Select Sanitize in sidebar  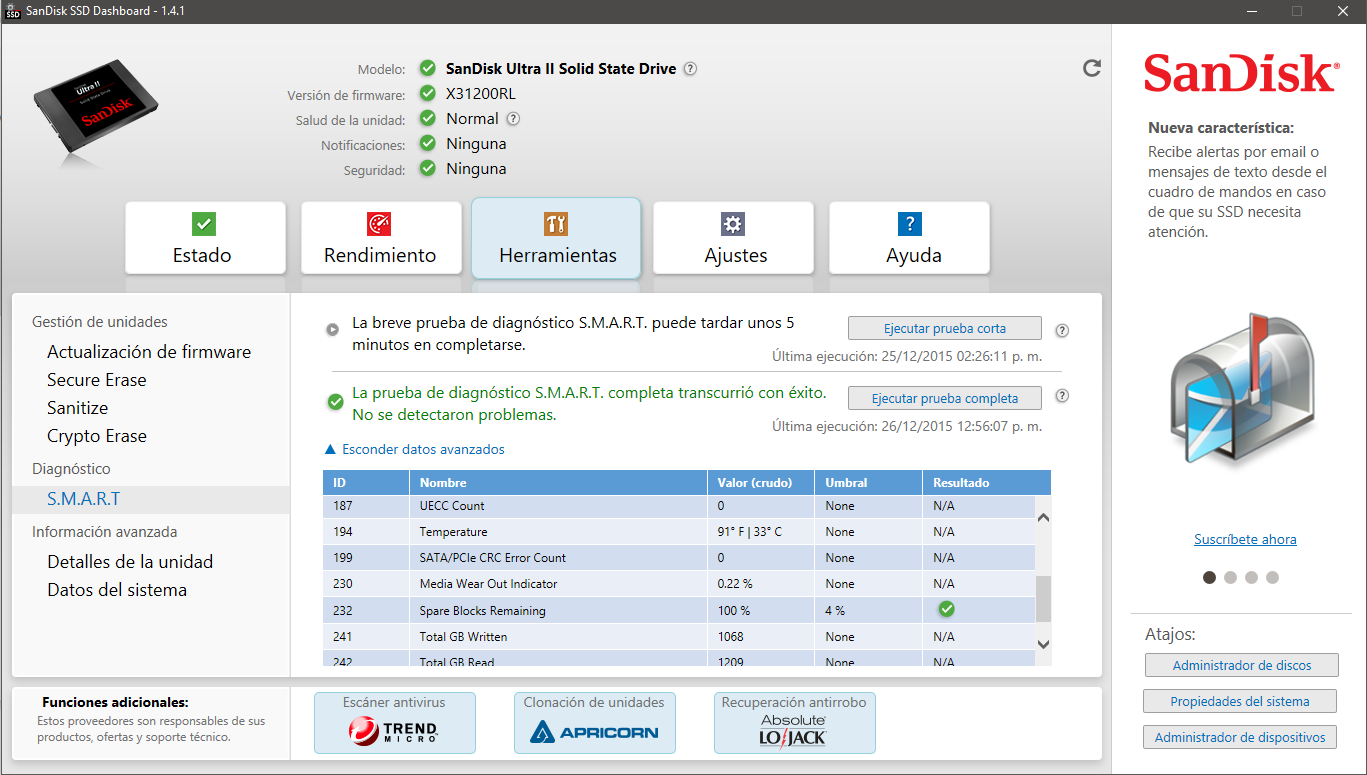click(x=78, y=408)
